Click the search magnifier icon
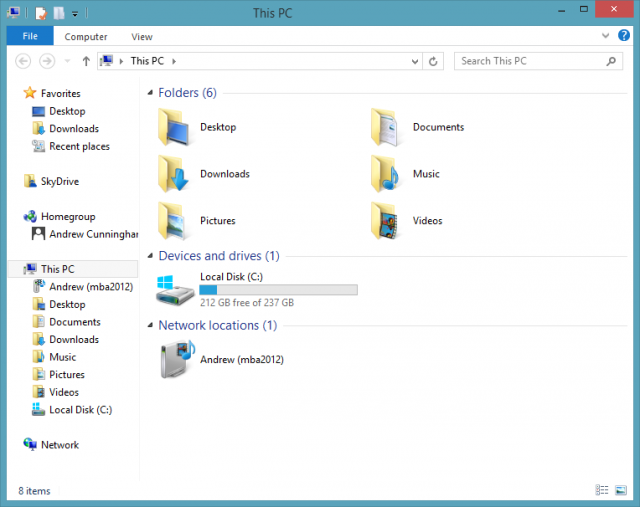The image size is (640, 507). 611,61
